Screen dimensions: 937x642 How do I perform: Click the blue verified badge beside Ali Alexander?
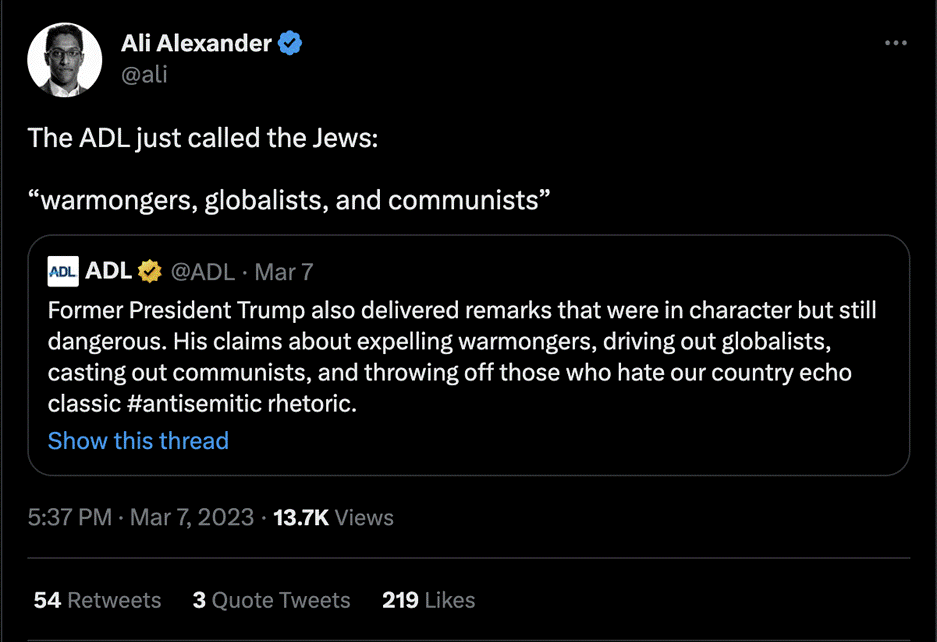point(290,43)
